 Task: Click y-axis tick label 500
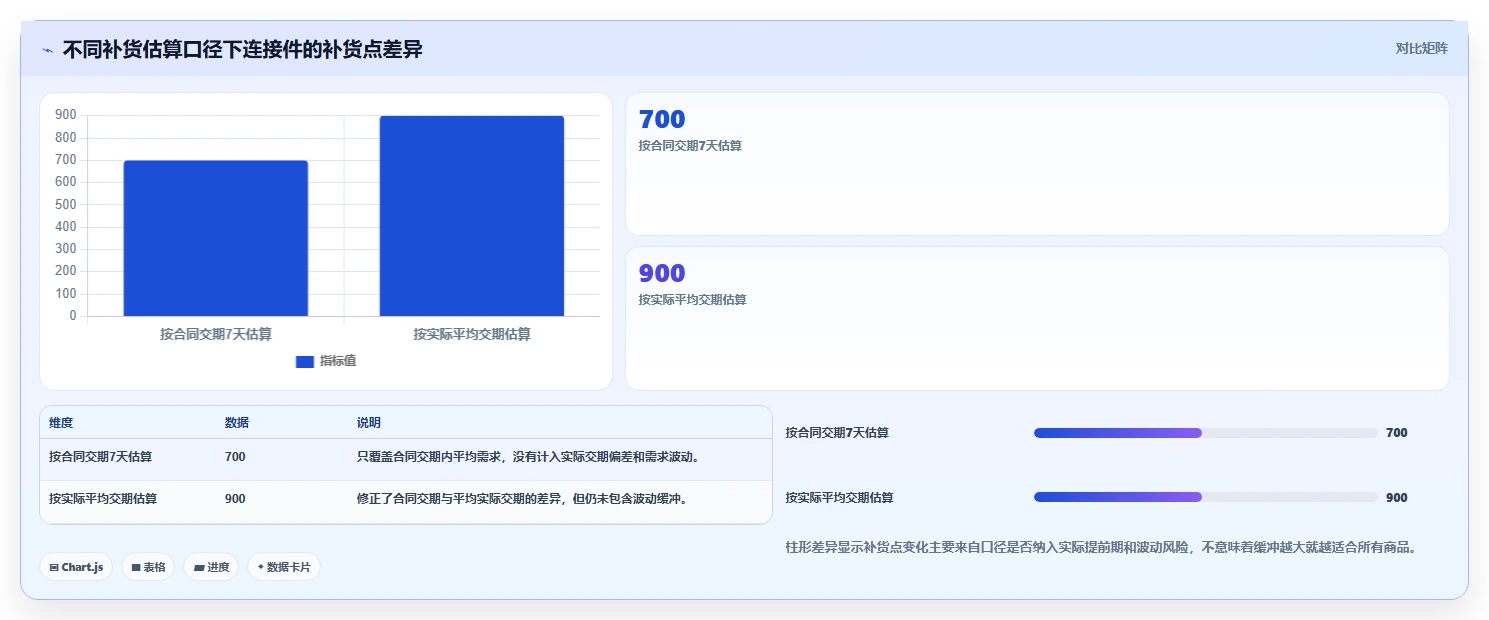66,204
